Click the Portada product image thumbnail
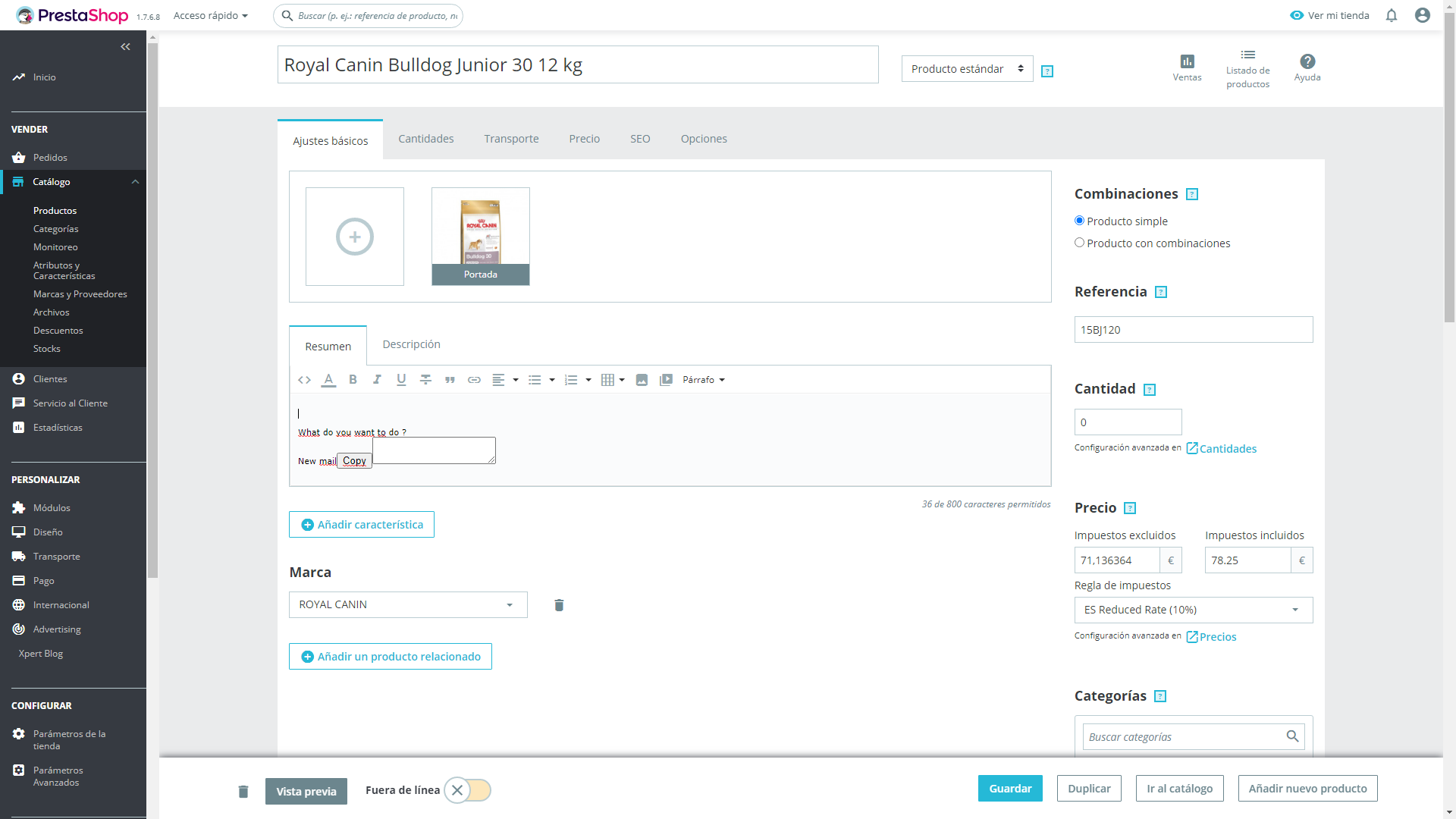The width and height of the screenshot is (1456, 819). (x=481, y=237)
